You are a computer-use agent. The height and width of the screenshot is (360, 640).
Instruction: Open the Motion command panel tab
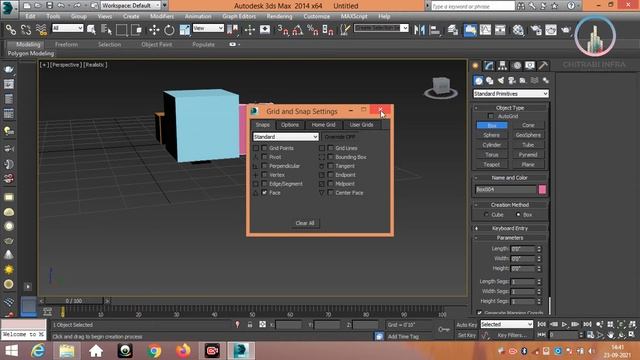(x=517, y=65)
